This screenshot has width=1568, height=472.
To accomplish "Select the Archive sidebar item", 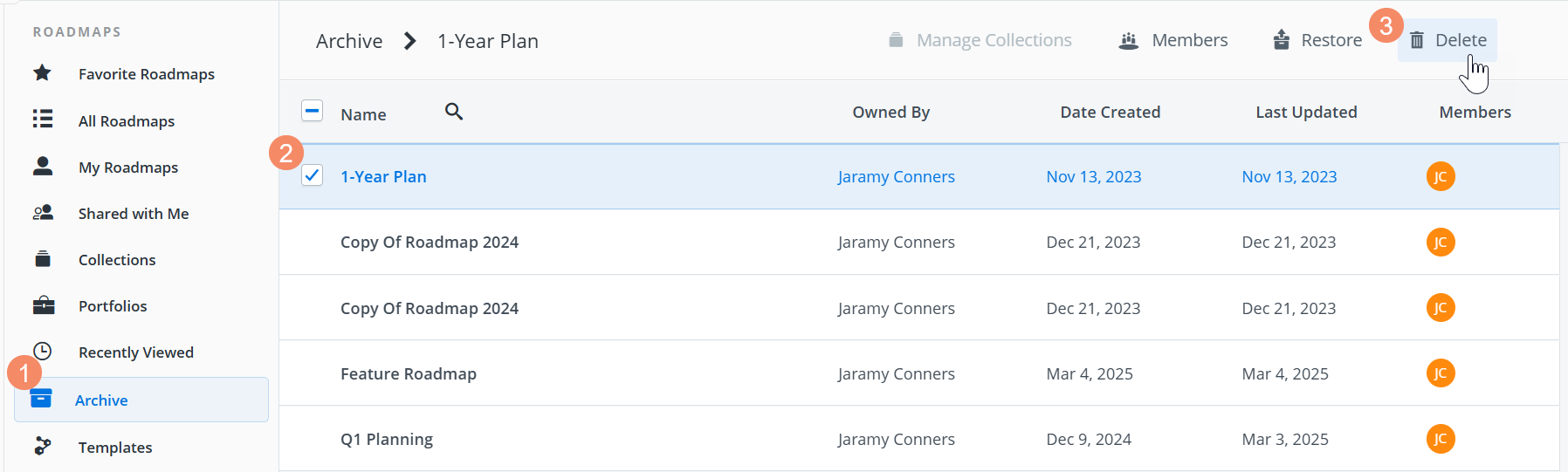I will [101, 400].
